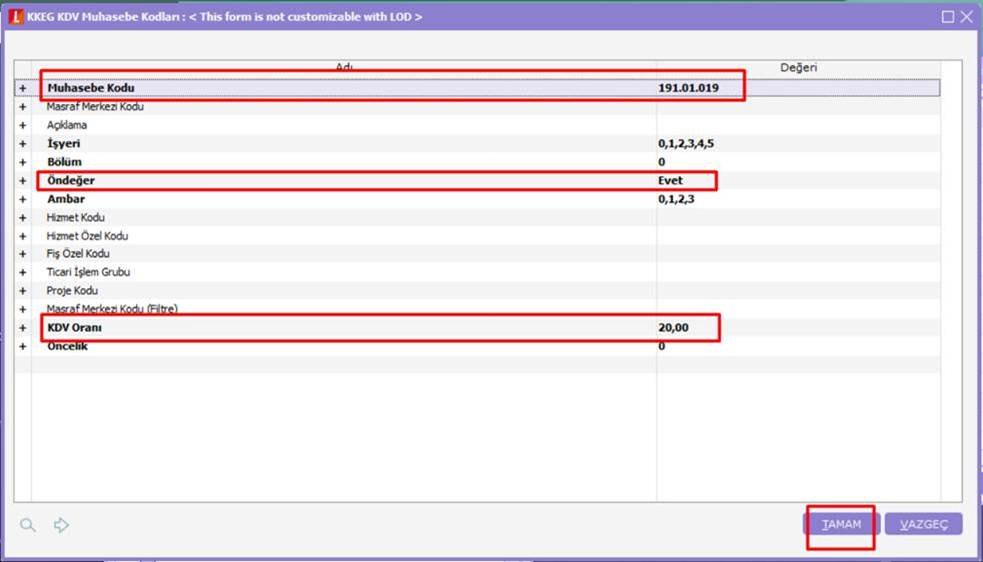
Task: Confirm with the TAMAM button
Action: (841, 524)
